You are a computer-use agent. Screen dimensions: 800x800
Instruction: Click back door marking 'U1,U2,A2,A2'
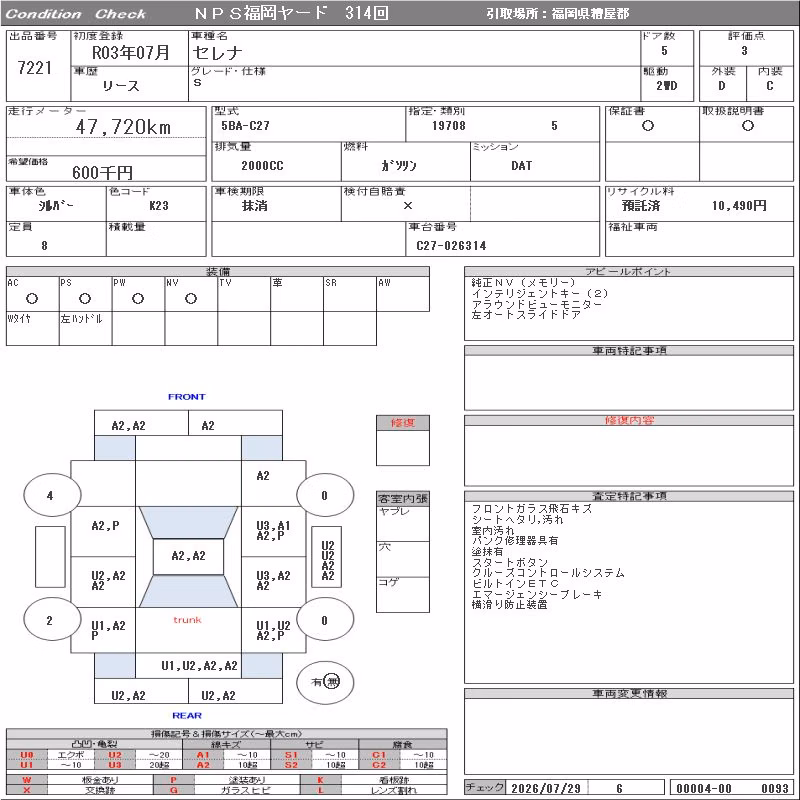coord(199,666)
